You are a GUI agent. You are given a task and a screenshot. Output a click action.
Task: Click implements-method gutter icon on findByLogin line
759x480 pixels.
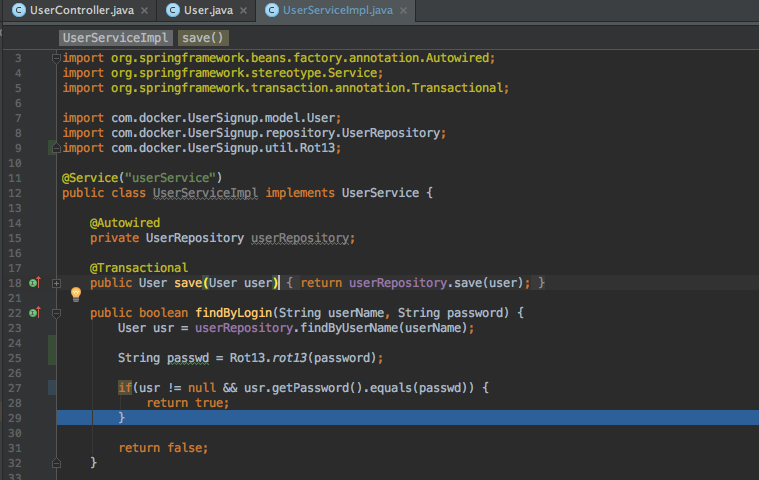[35, 313]
